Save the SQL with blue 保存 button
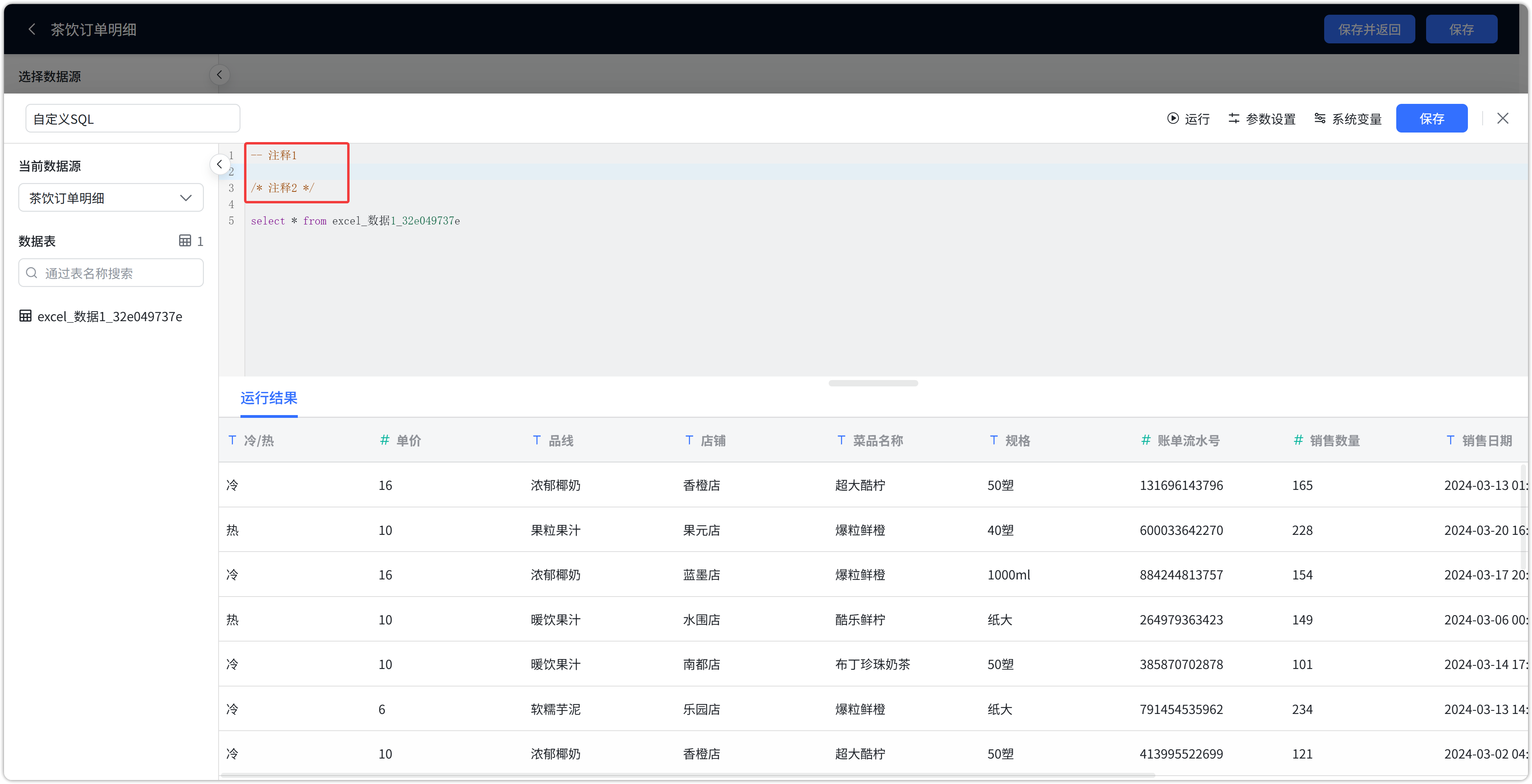1532x784 pixels. point(1432,118)
